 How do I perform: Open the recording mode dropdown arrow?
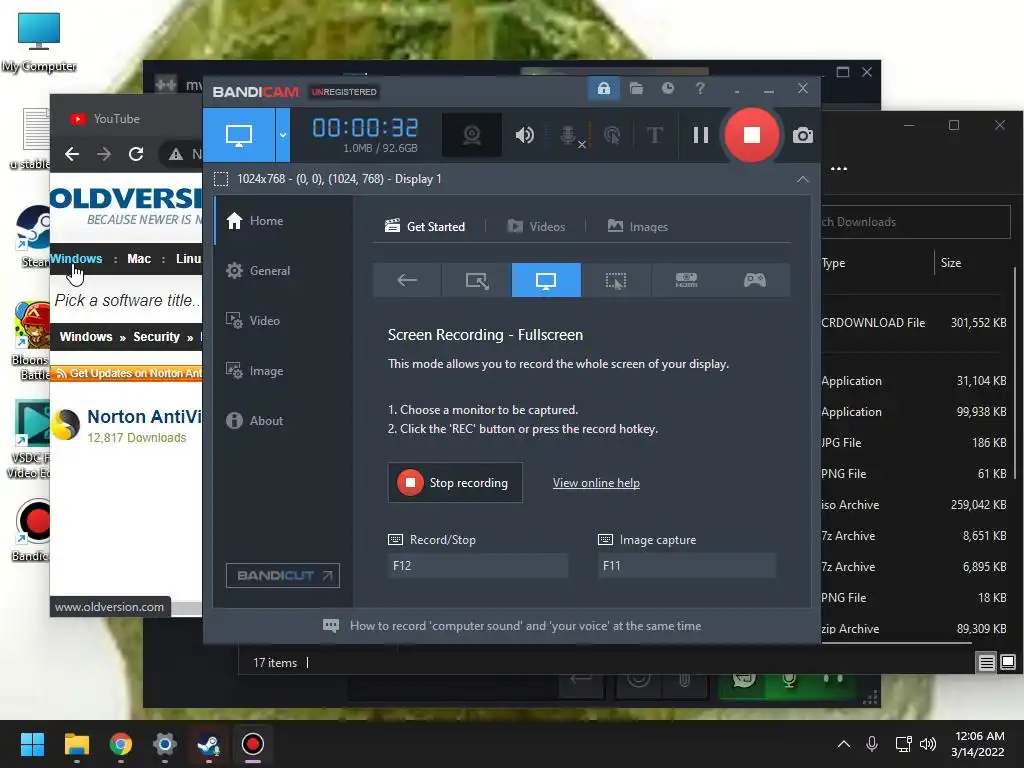[x=283, y=135]
